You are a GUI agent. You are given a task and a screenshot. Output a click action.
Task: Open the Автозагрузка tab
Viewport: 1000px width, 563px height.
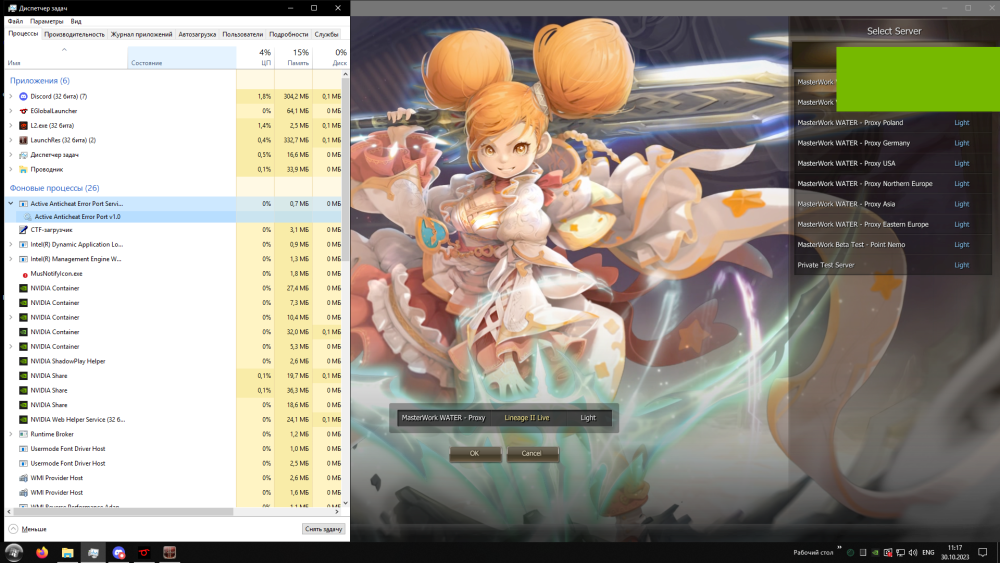pyautogui.click(x=196, y=34)
